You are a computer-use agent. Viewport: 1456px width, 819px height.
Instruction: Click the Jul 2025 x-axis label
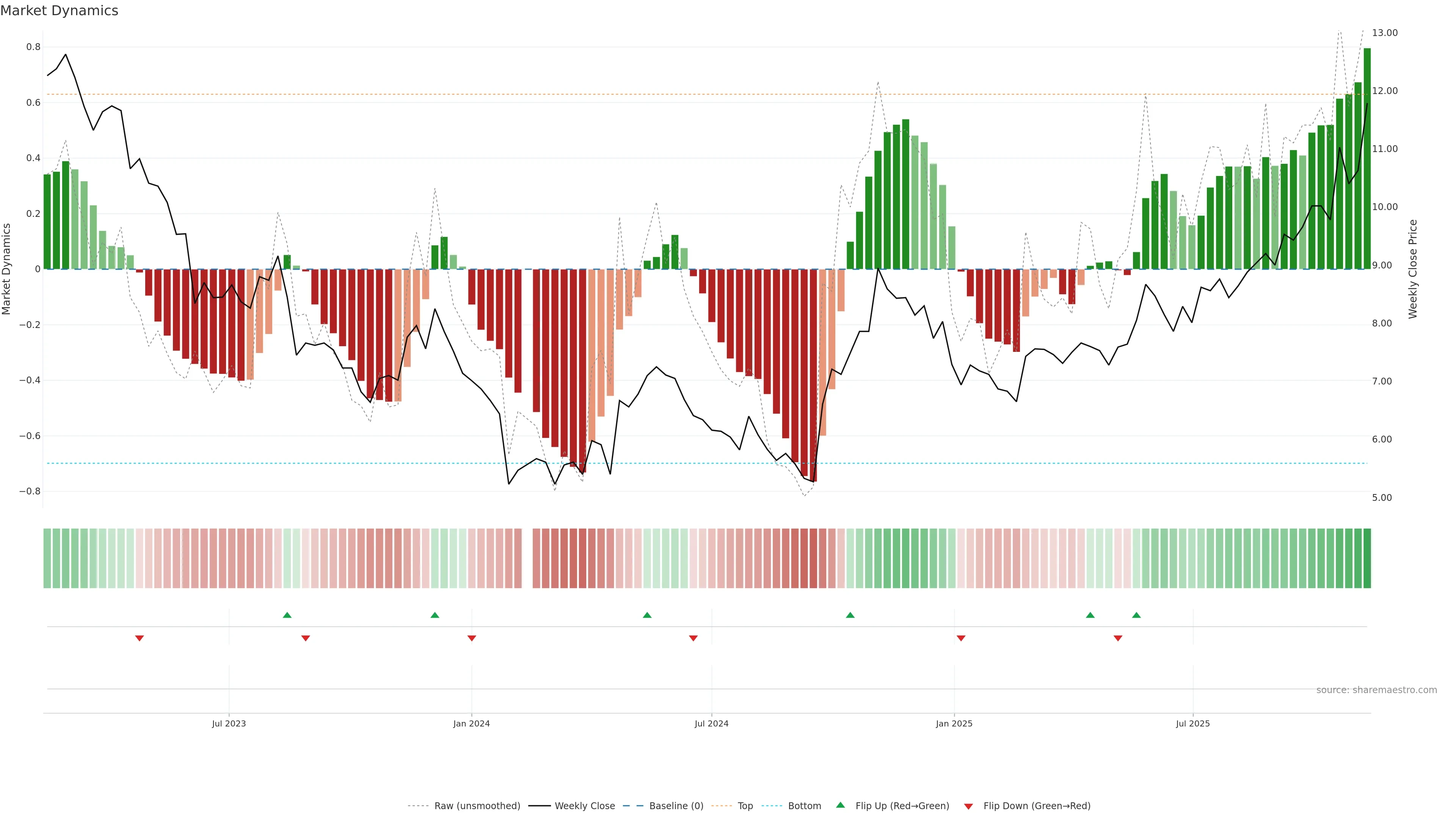[x=1192, y=723]
